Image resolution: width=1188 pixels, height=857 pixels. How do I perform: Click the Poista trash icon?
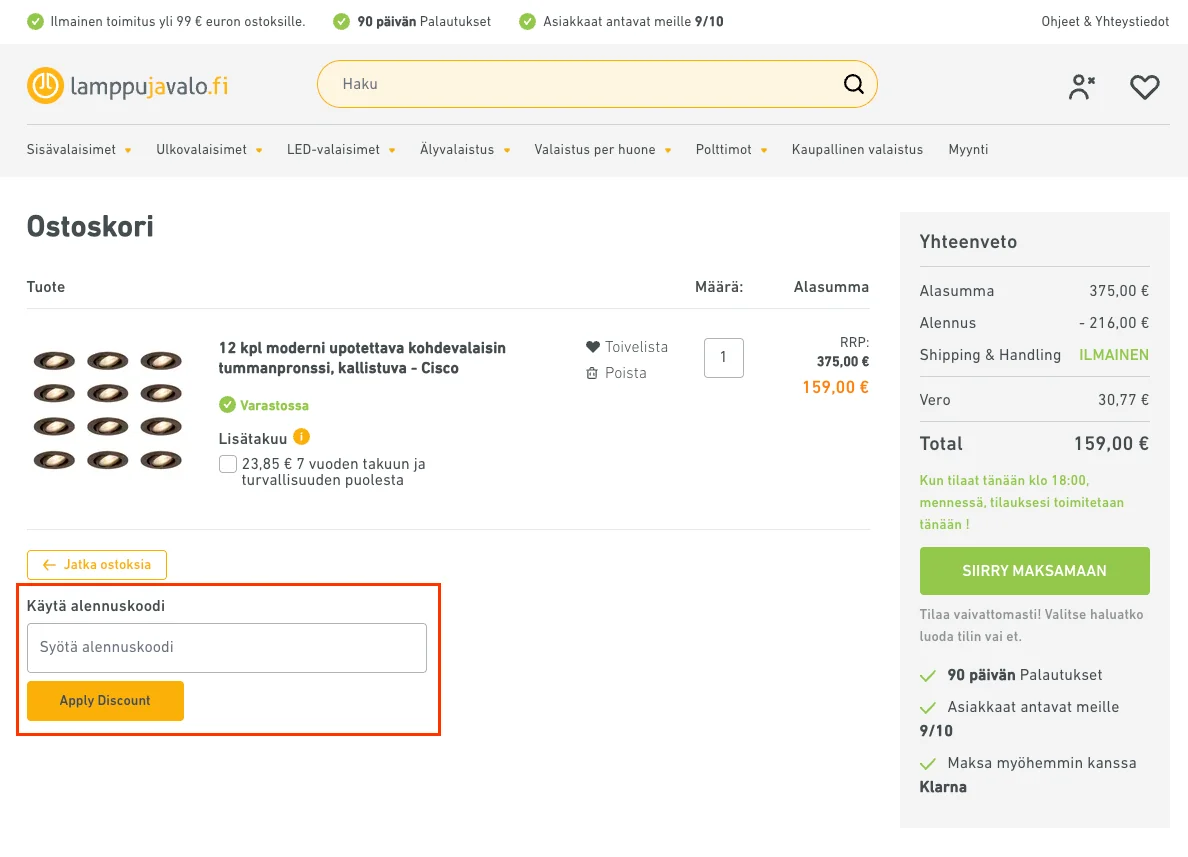[x=592, y=373]
